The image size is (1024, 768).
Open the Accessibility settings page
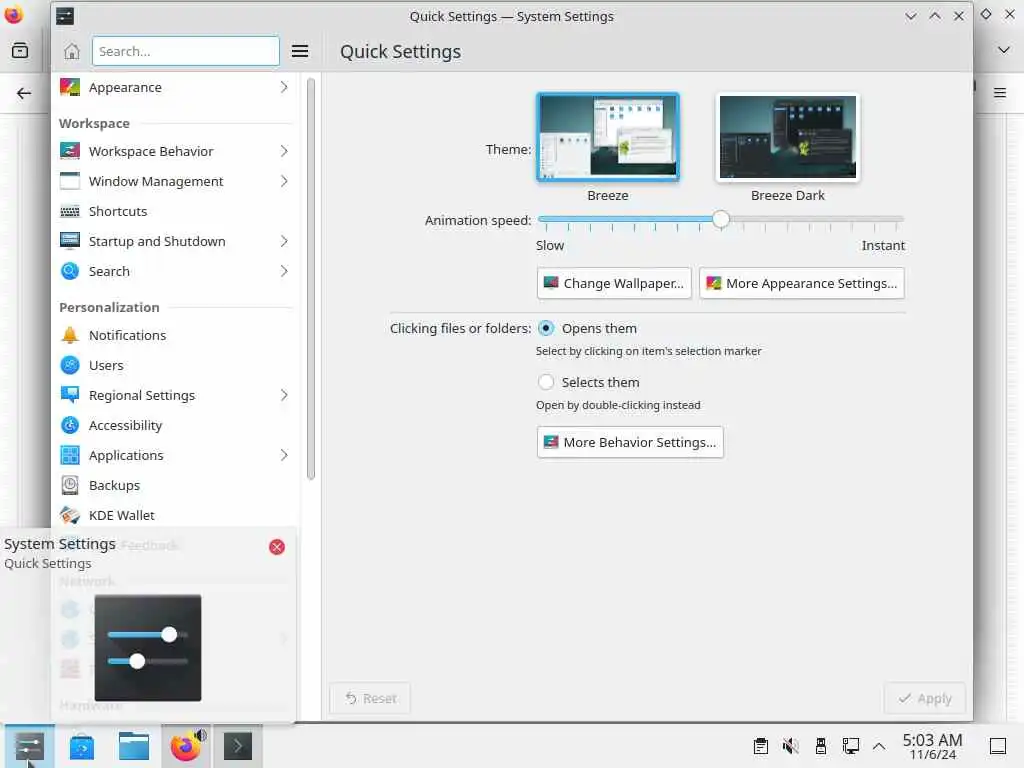175,425
